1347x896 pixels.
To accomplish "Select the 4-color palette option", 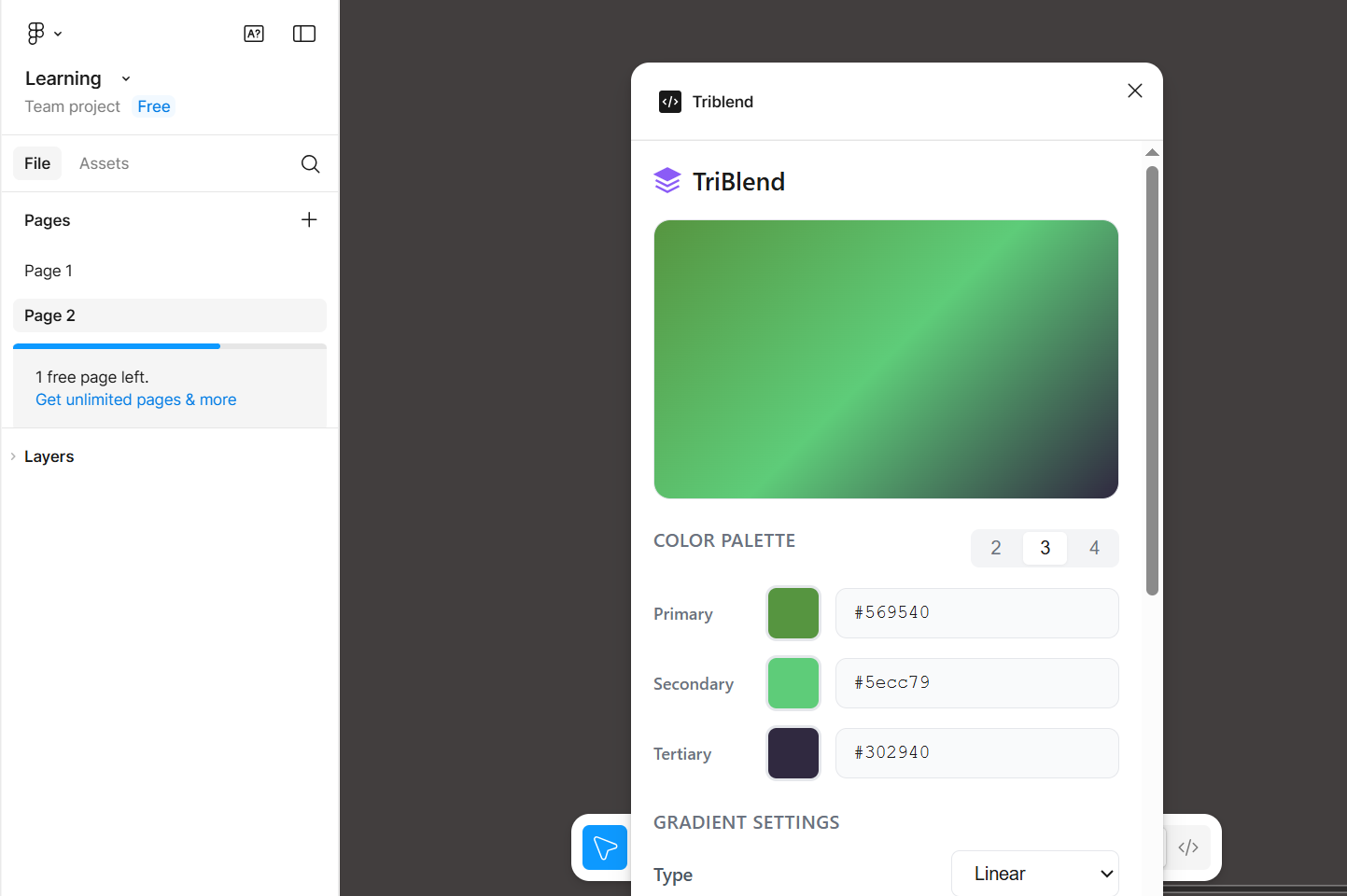I will tap(1093, 548).
